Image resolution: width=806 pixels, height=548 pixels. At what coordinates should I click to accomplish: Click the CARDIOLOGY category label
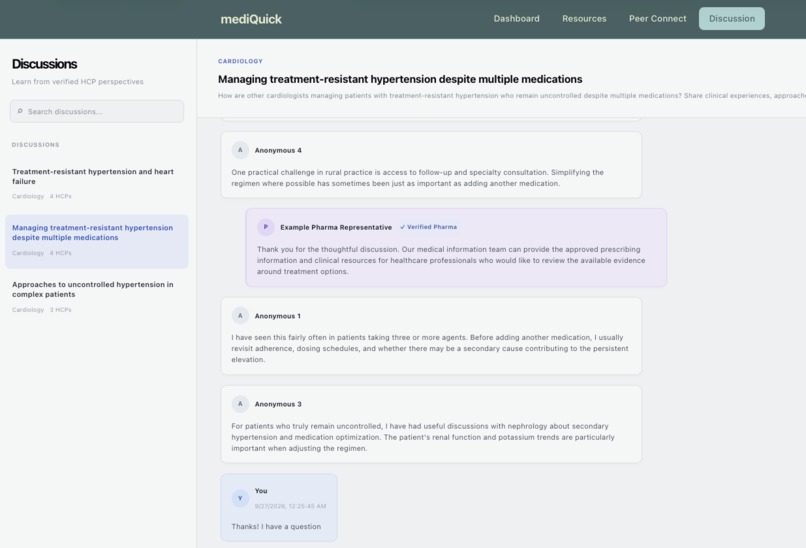[240, 61]
